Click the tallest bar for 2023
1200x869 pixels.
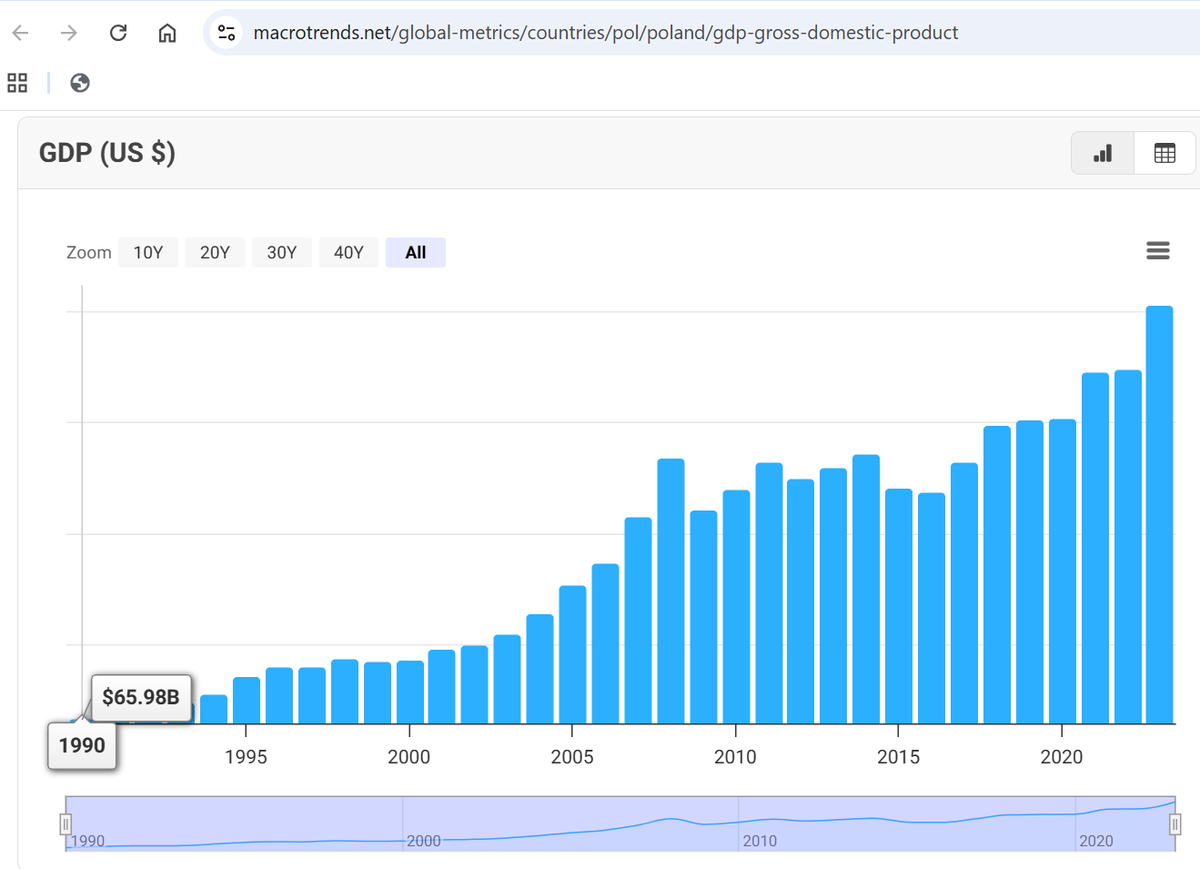(1159, 514)
